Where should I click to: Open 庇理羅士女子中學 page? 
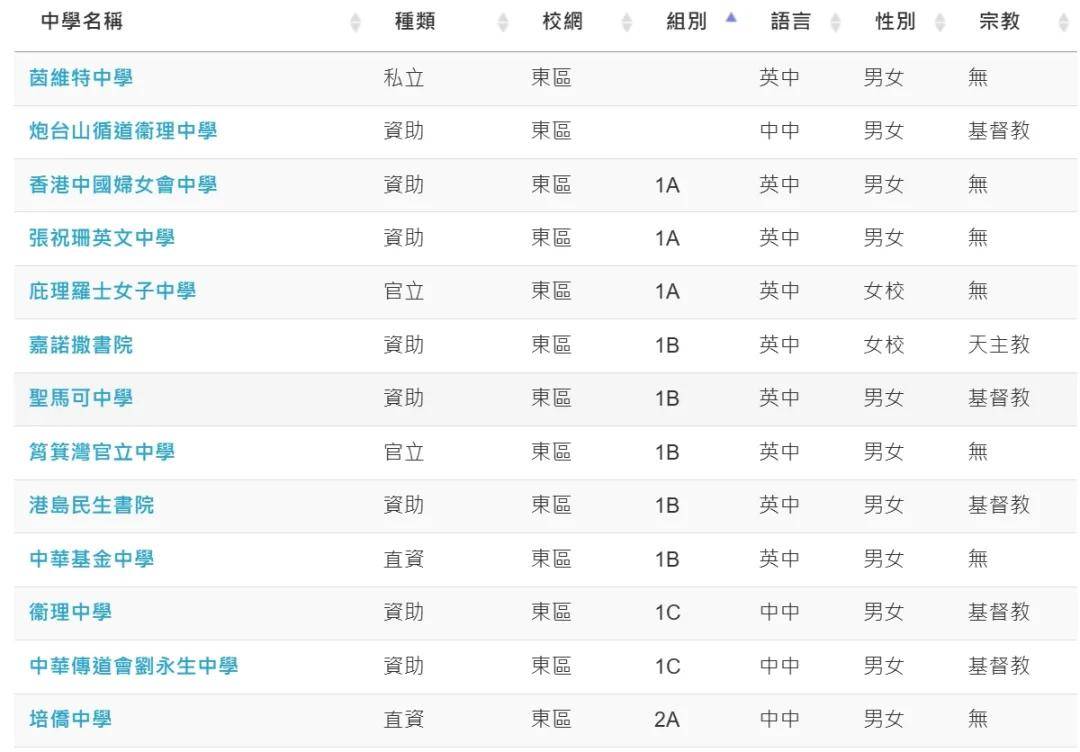pos(112,291)
